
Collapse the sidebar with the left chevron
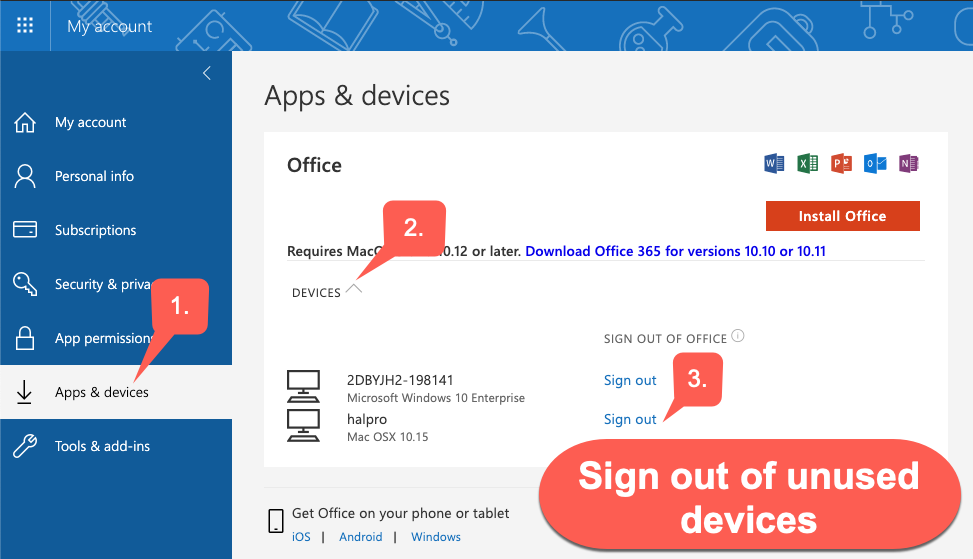207,73
